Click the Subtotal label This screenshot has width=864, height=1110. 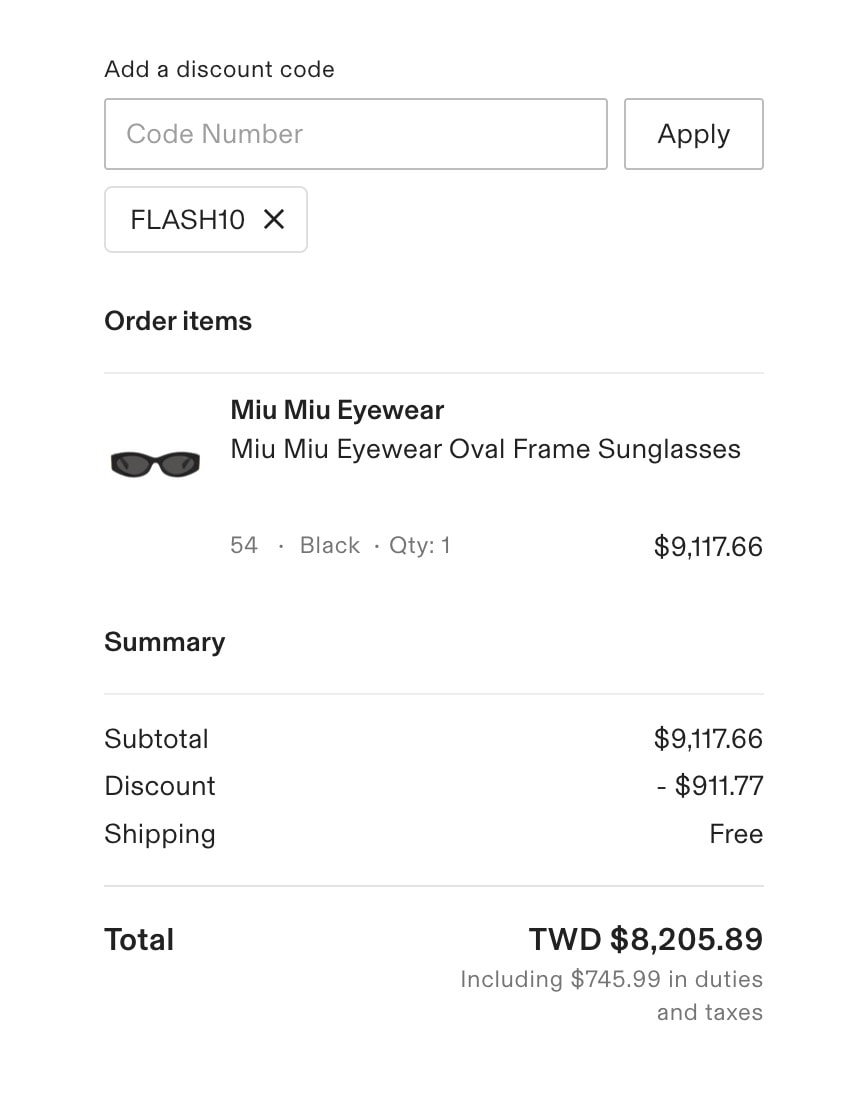coord(157,739)
